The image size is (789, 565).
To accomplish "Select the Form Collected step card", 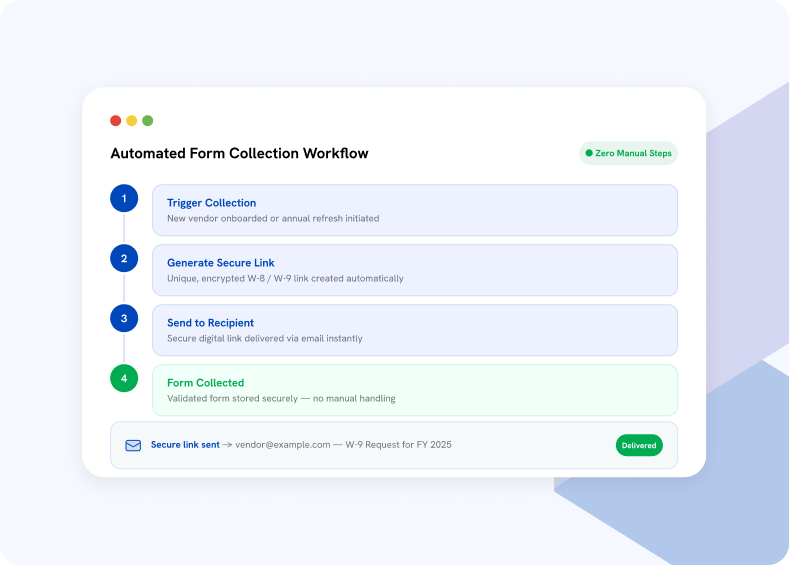I will pos(415,390).
